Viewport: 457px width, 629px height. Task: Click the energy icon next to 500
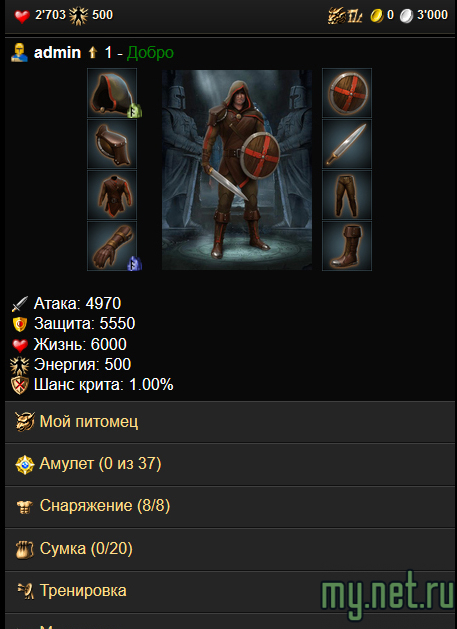[x=79, y=16]
